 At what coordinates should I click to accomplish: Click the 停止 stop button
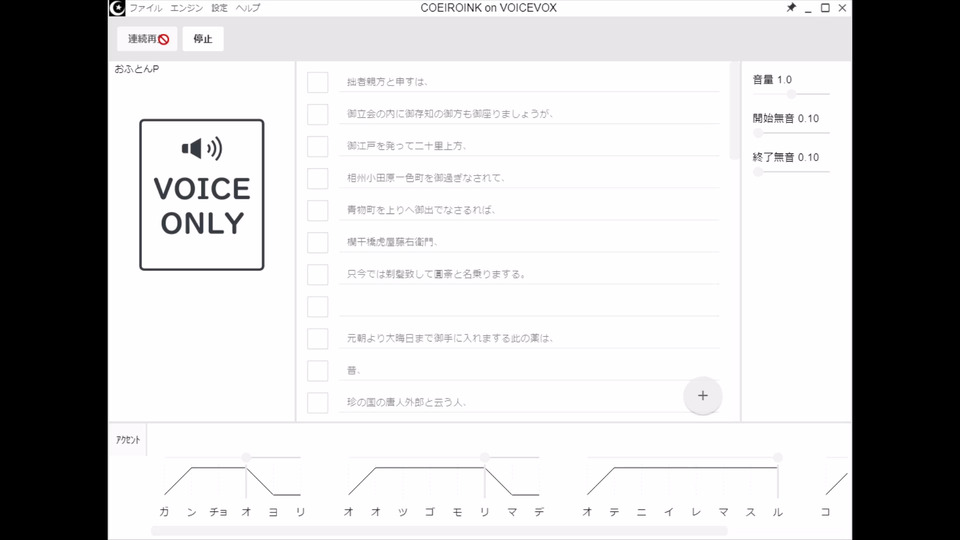[x=203, y=39]
